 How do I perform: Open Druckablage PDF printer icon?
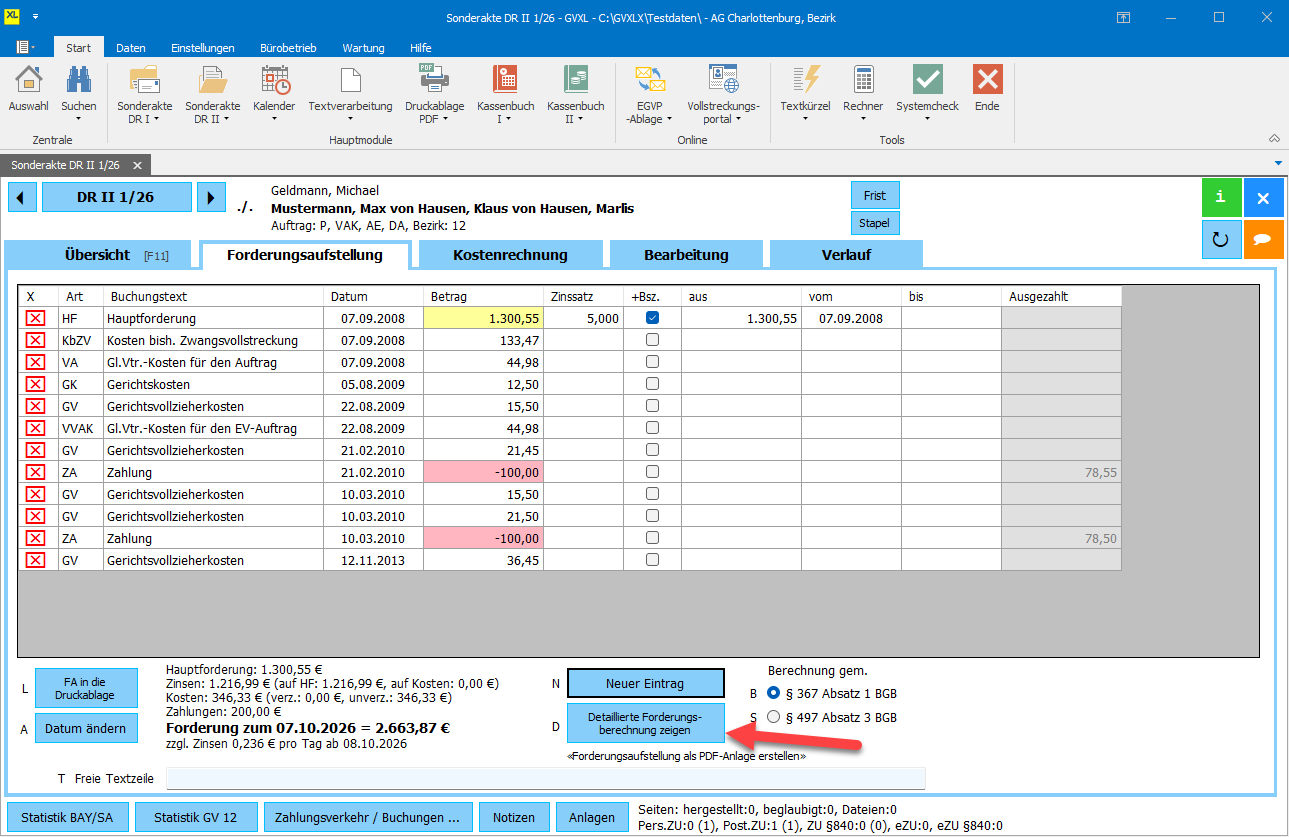(x=434, y=80)
